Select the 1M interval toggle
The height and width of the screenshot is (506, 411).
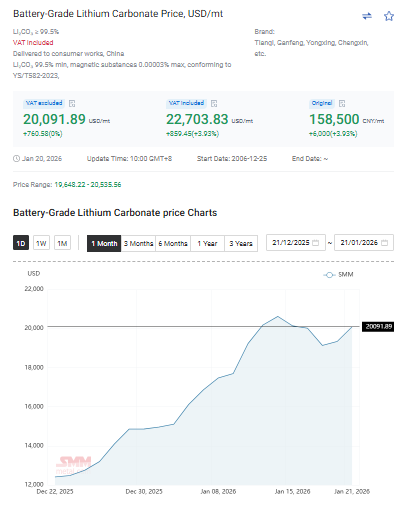pyautogui.click(x=62, y=243)
